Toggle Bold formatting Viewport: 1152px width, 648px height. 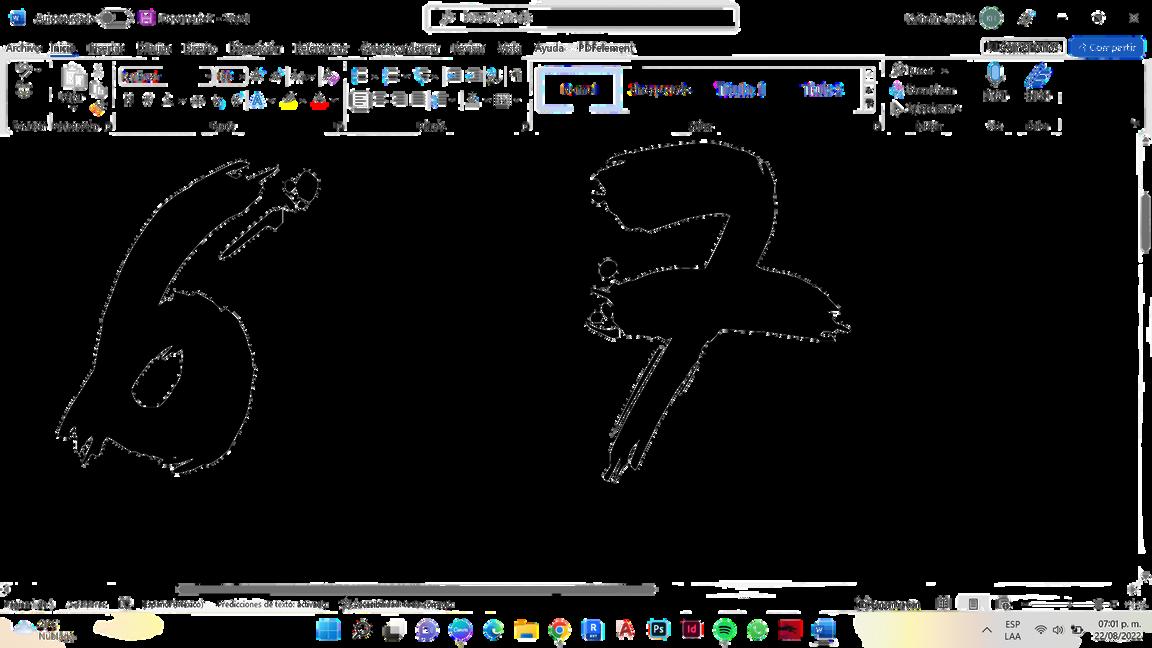[129, 100]
